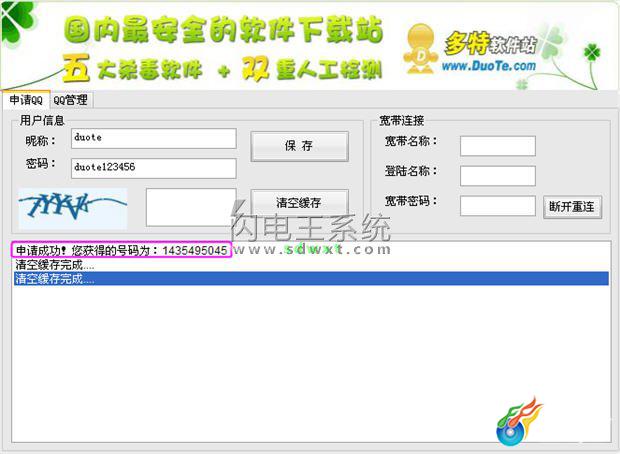Click the colorful disc logo icon
This screenshot has height=454, width=620.
518,423
